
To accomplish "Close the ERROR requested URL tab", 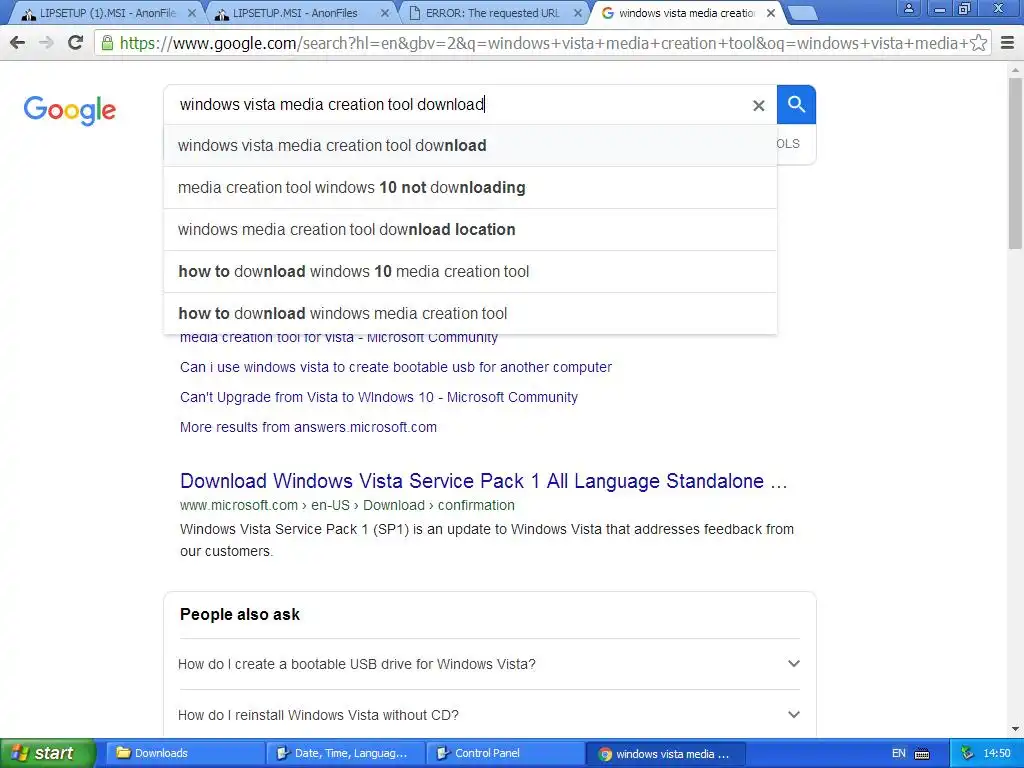I will [x=577, y=13].
